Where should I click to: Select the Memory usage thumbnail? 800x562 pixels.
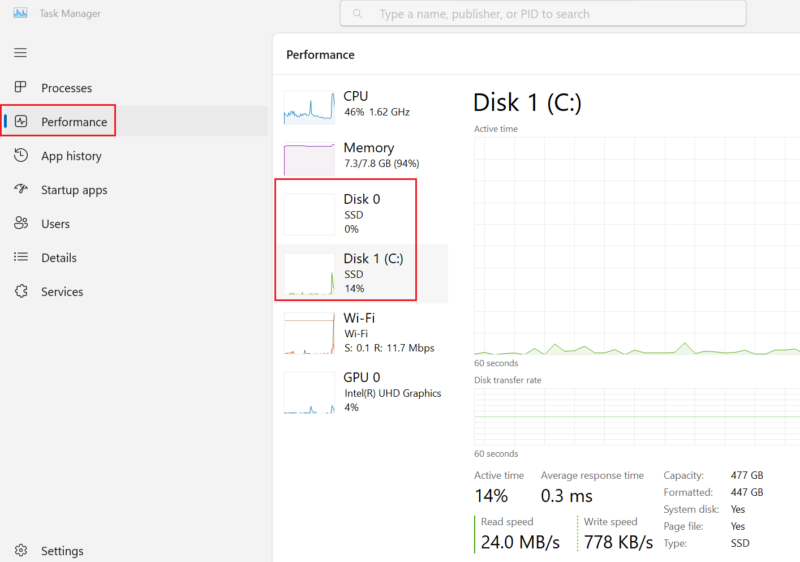coord(309,159)
